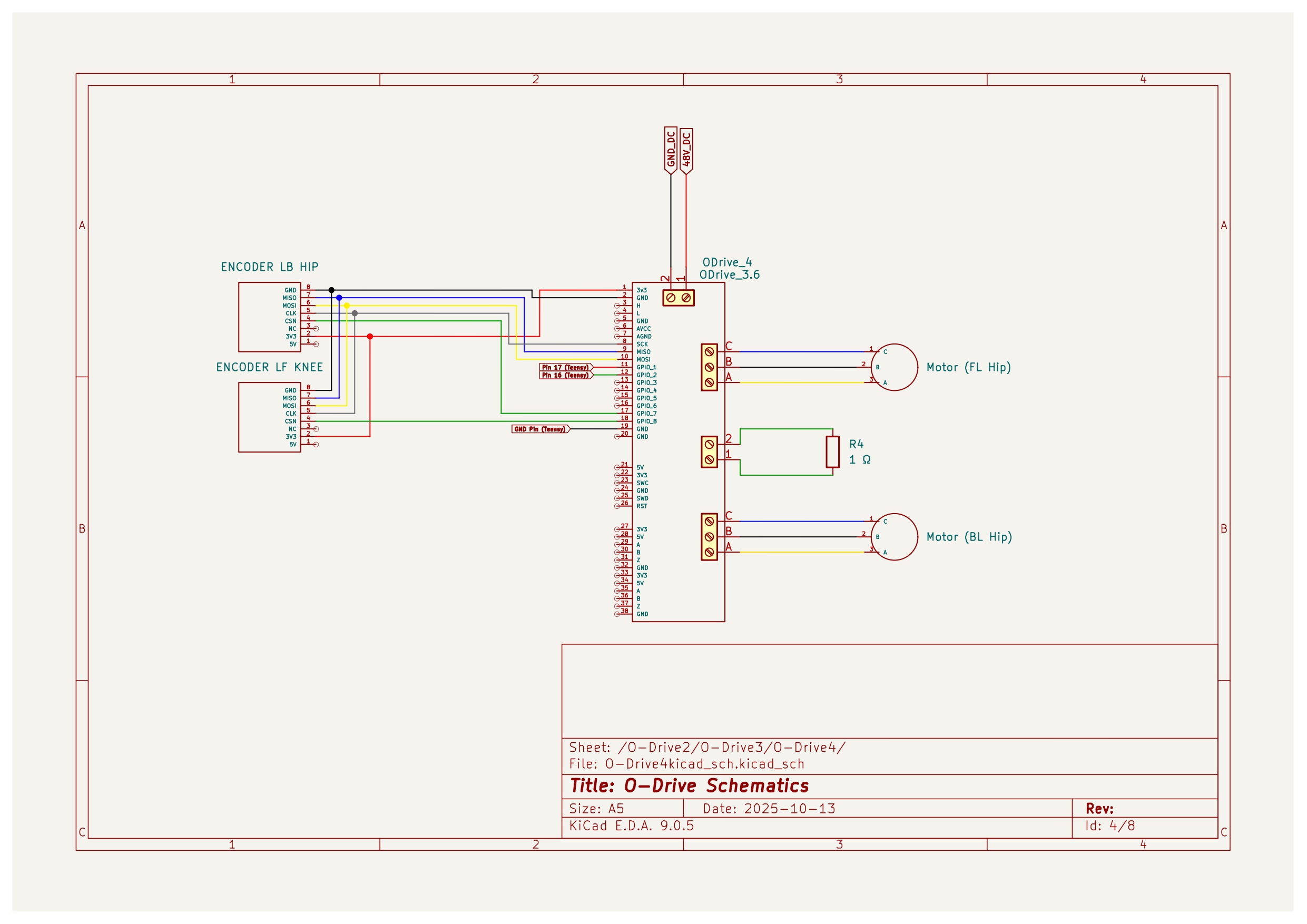The height and width of the screenshot is (924, 1307).
Task: Click the Date: 2025-10-13 field
Action: point(769,809)
